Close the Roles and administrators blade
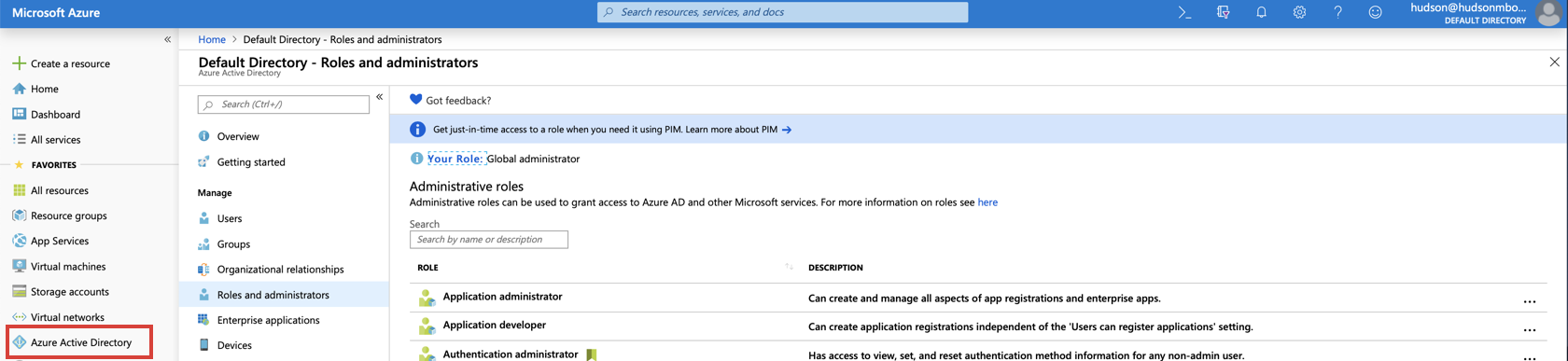Image resolution: width=1568 pixels, height=361 pixels. pos(1554,62)
